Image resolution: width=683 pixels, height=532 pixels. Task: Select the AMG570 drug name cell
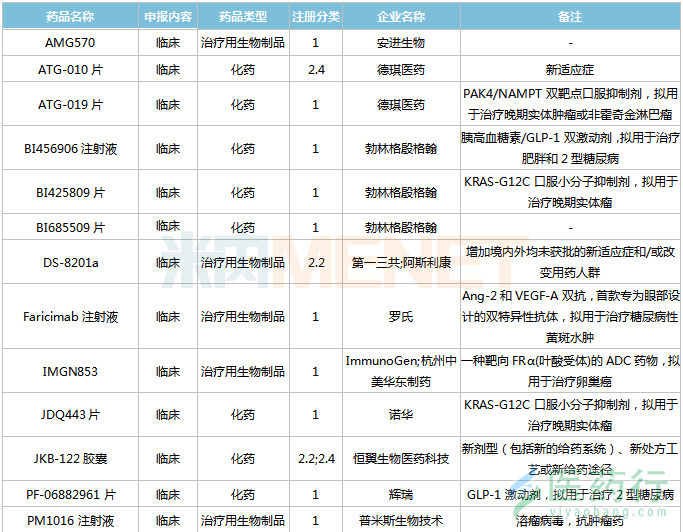pyautogui.click(x=70, y=43)
